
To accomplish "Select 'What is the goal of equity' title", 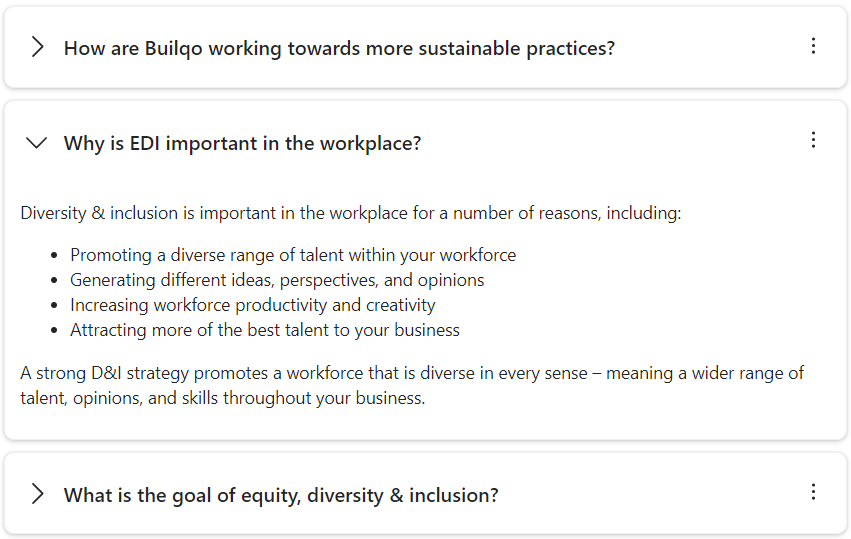I will point(281,495).
